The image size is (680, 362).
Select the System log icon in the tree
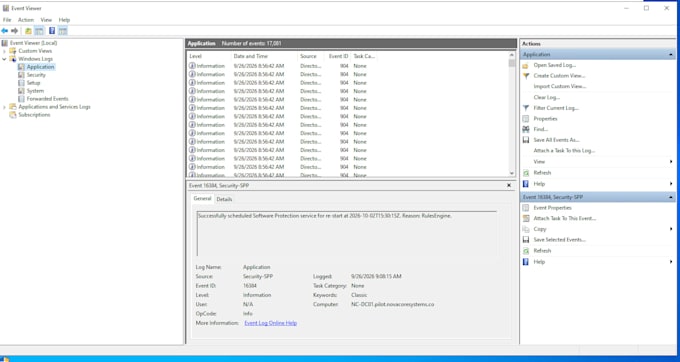pyautogui.click(x=21, y=91)
